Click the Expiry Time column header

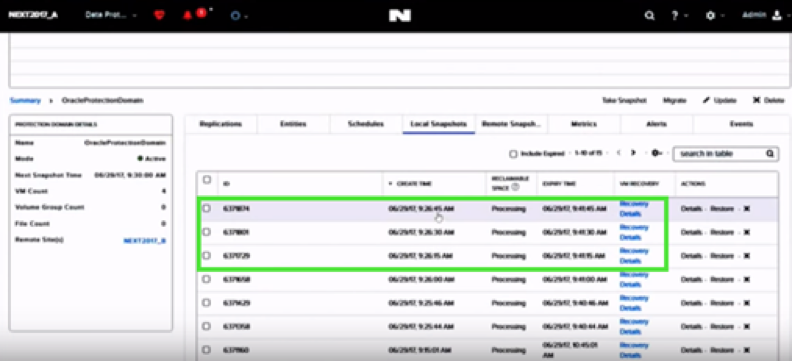pos(559,184)
